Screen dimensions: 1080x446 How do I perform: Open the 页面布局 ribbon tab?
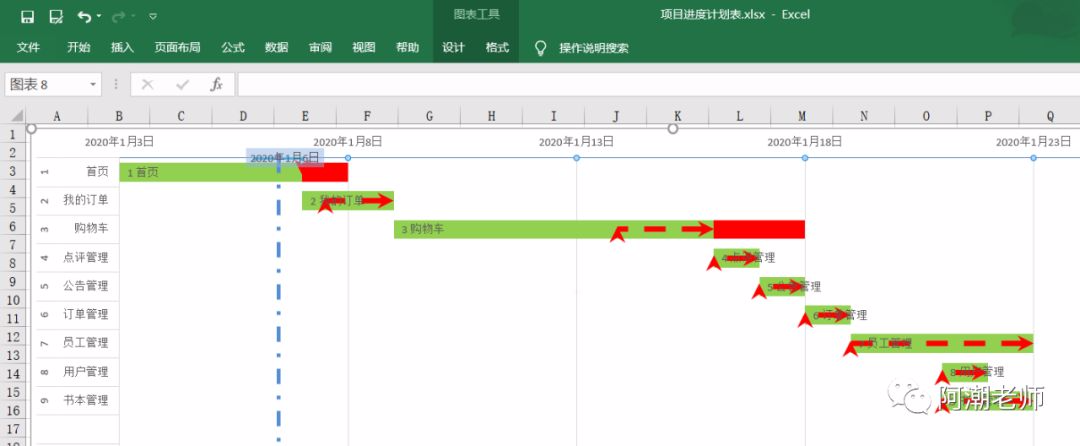point(177,47)
